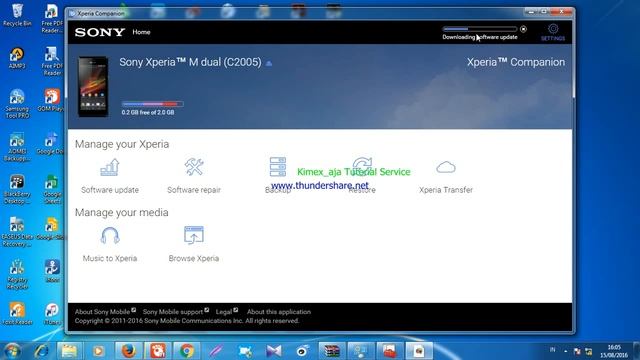640x360 pixels.
Task: Open the About this application link
Action: (x=279, y=312)
